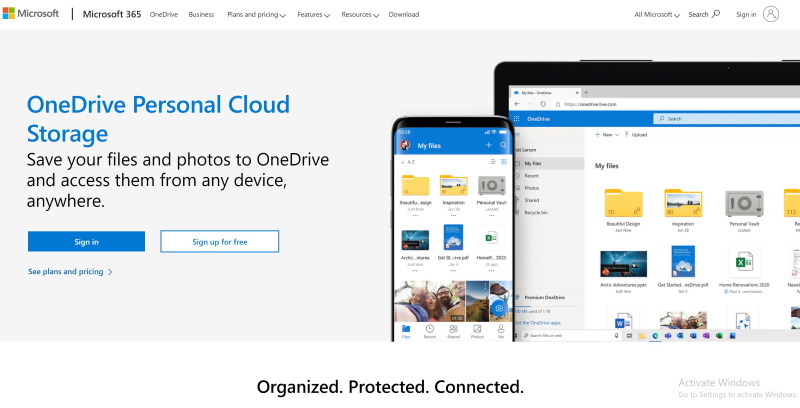Go to the OneDrive nav item
The width and height of the screenshot is (800, 408).
click(x=164, y=14)
